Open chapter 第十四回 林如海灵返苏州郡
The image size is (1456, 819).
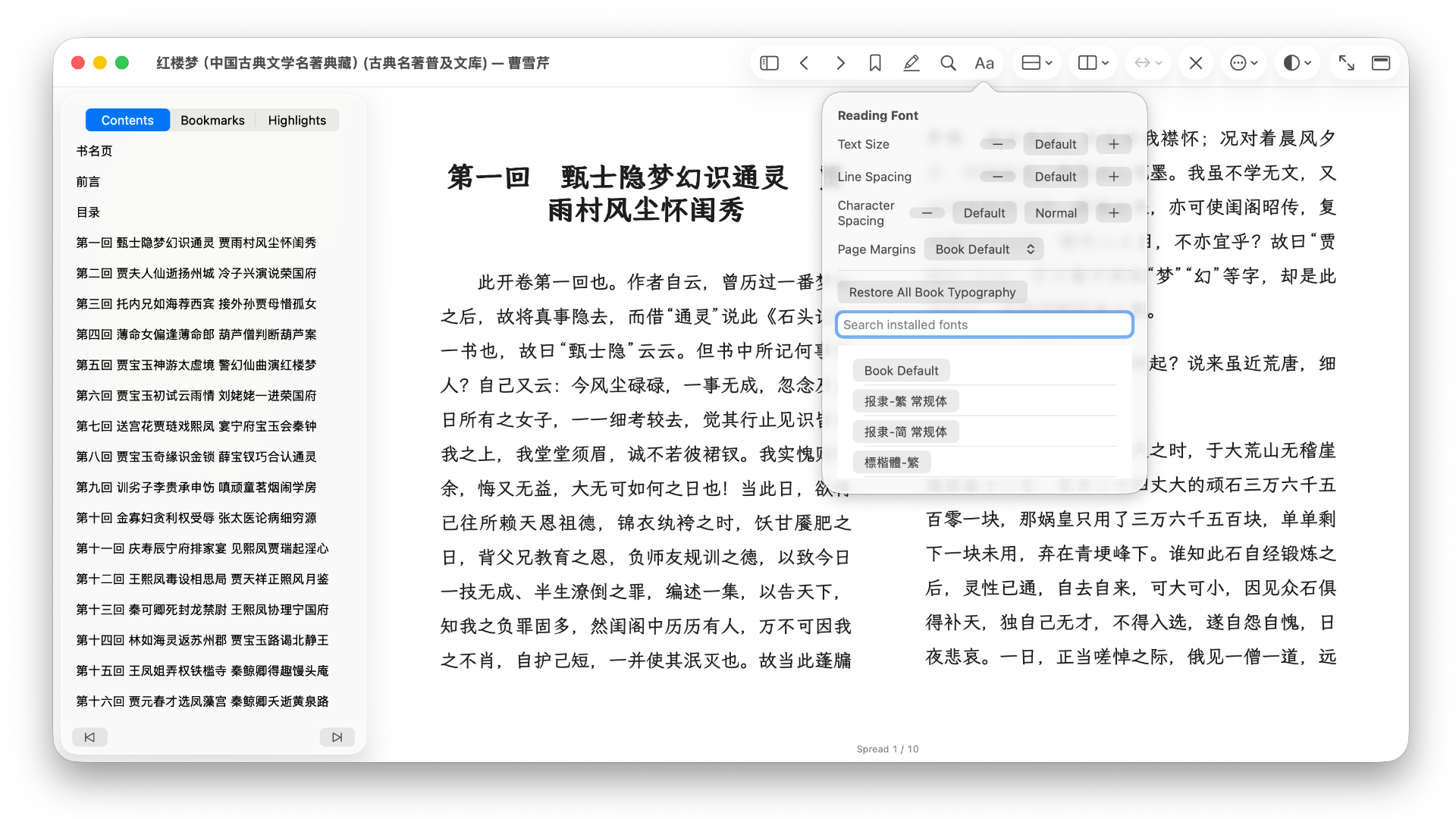(x=202, y=640)
